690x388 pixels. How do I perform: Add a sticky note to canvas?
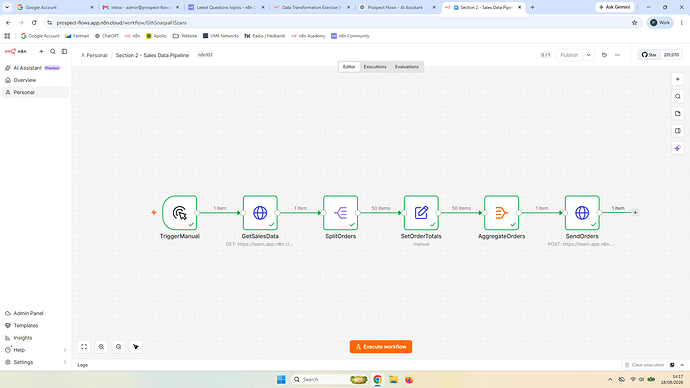point(678,113)
